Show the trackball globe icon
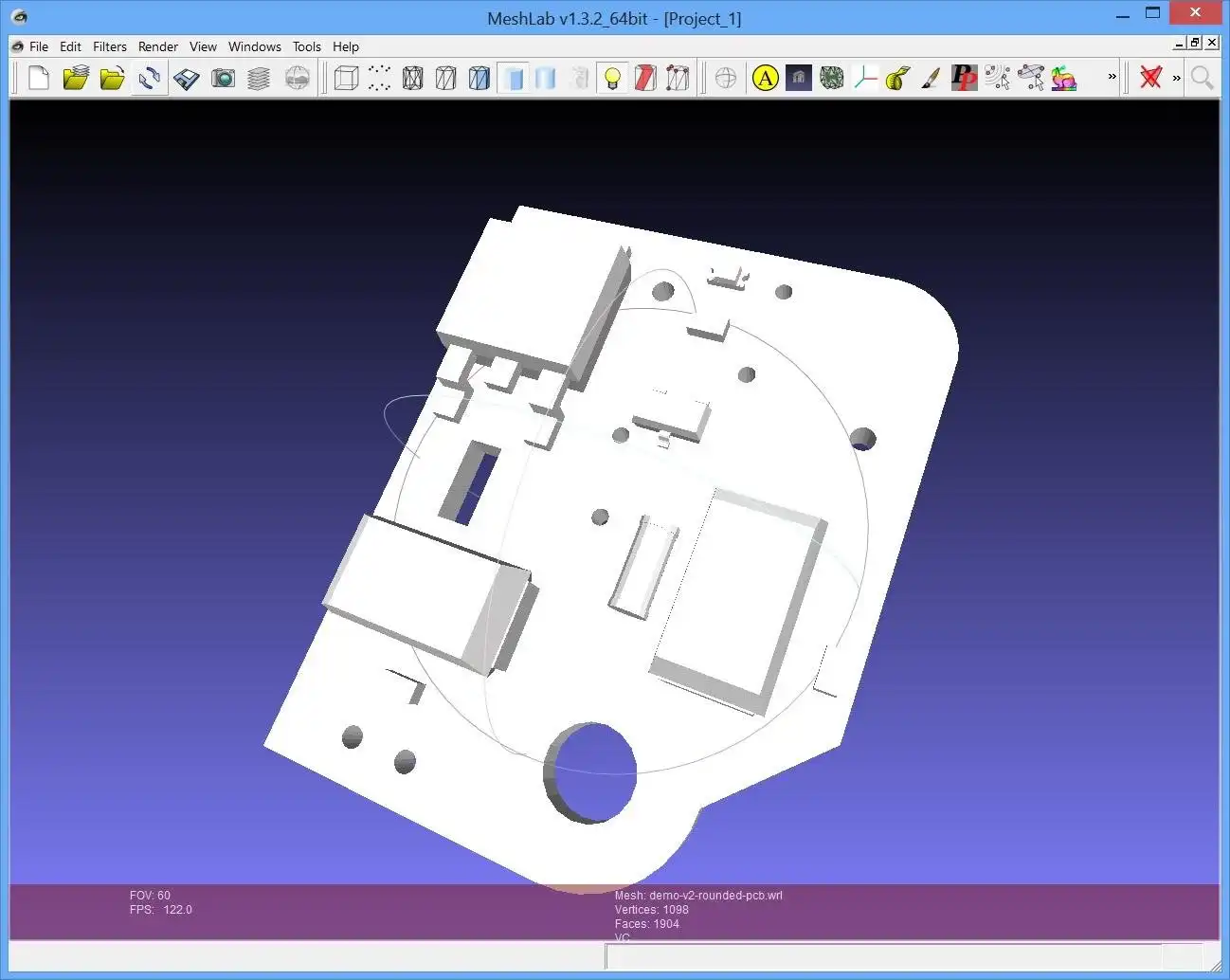 pyautogui.click(x=726, y=78)
